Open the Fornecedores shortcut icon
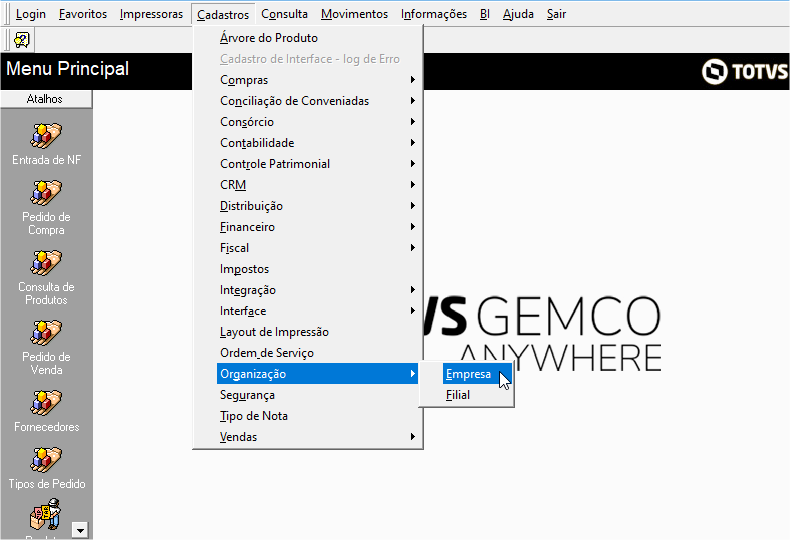The width and height of the screenshot is (790, 540). 46,403
